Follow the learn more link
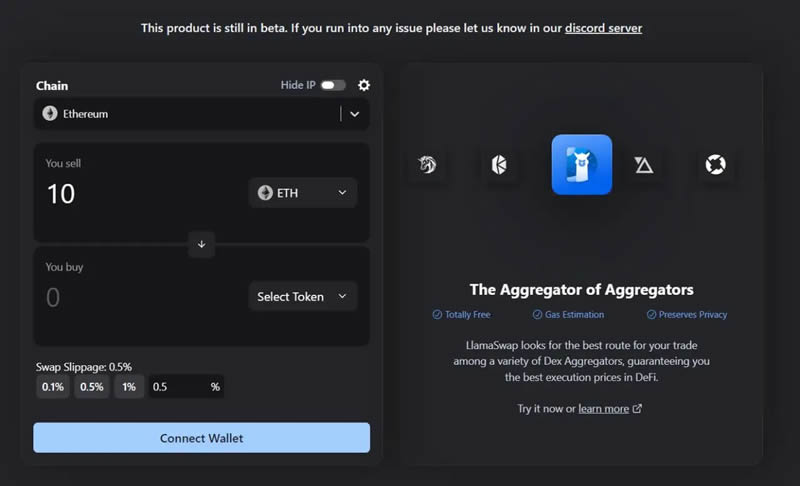 (x=603, y=409)
